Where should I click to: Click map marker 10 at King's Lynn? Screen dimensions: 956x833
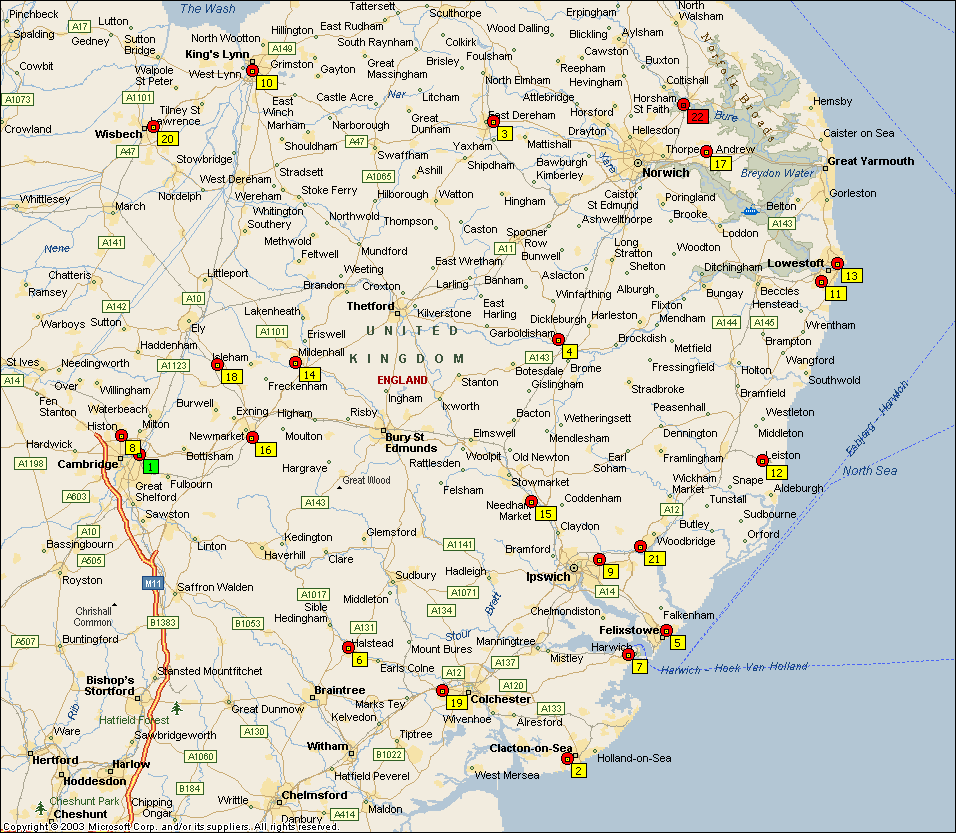(x=266, y=83)
